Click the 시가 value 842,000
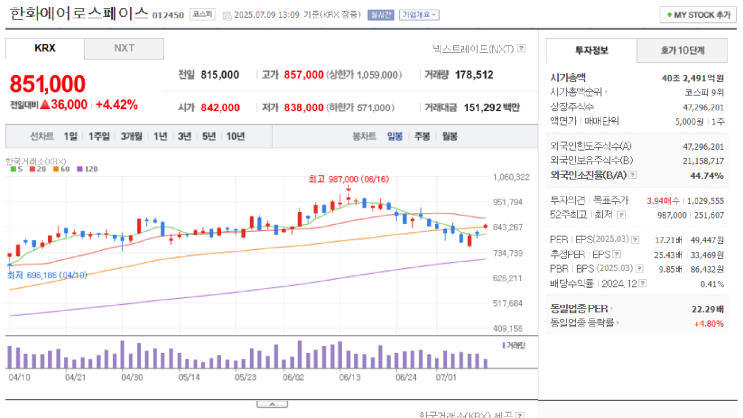This screenshot has width=743, height=418. [x=220, y=108]
